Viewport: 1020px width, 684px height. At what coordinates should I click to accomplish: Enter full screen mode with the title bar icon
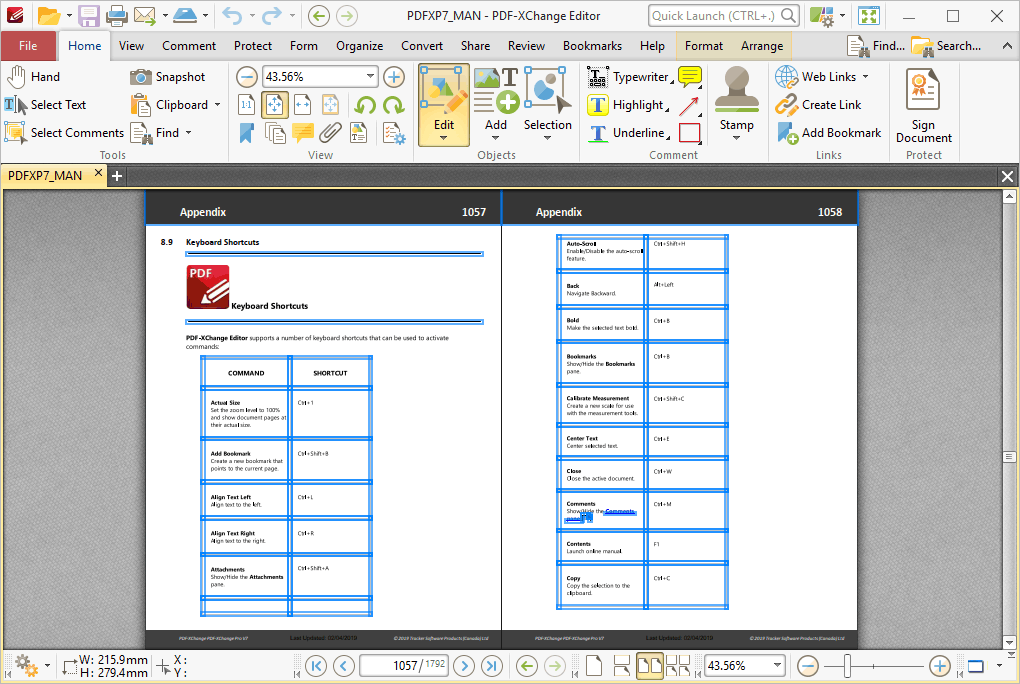coord(868,16)
